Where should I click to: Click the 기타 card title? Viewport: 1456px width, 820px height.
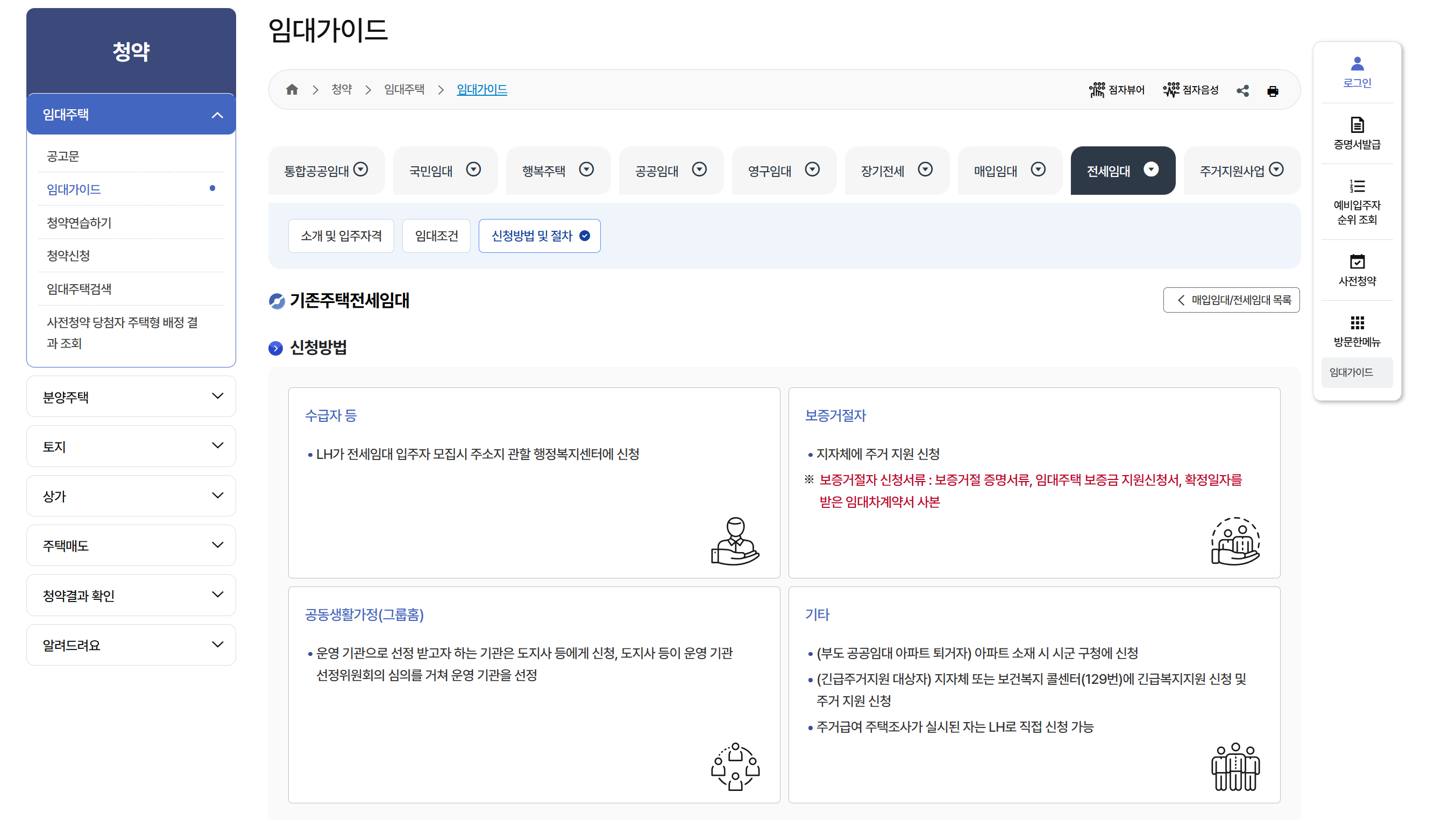coord(816,614)
